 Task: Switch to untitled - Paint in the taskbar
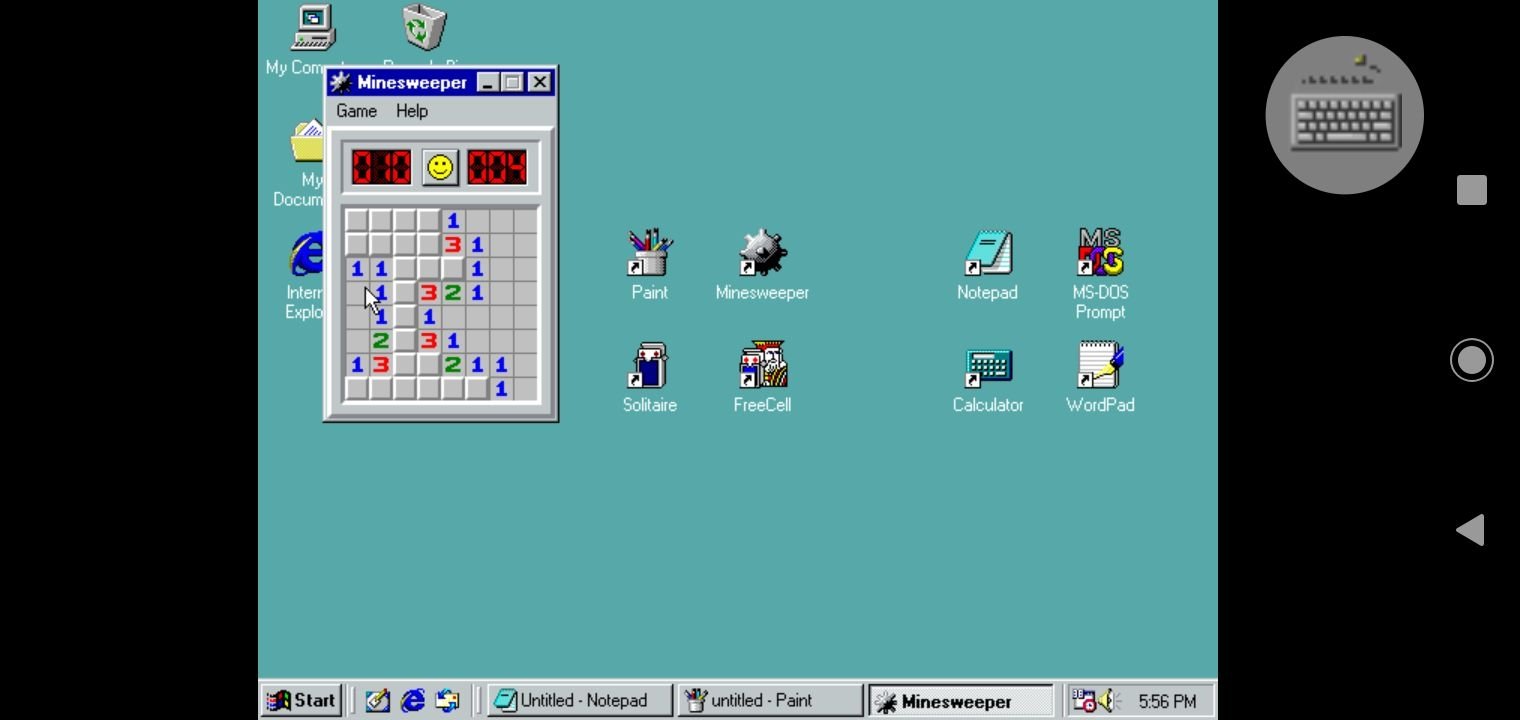tap(769, 701)
